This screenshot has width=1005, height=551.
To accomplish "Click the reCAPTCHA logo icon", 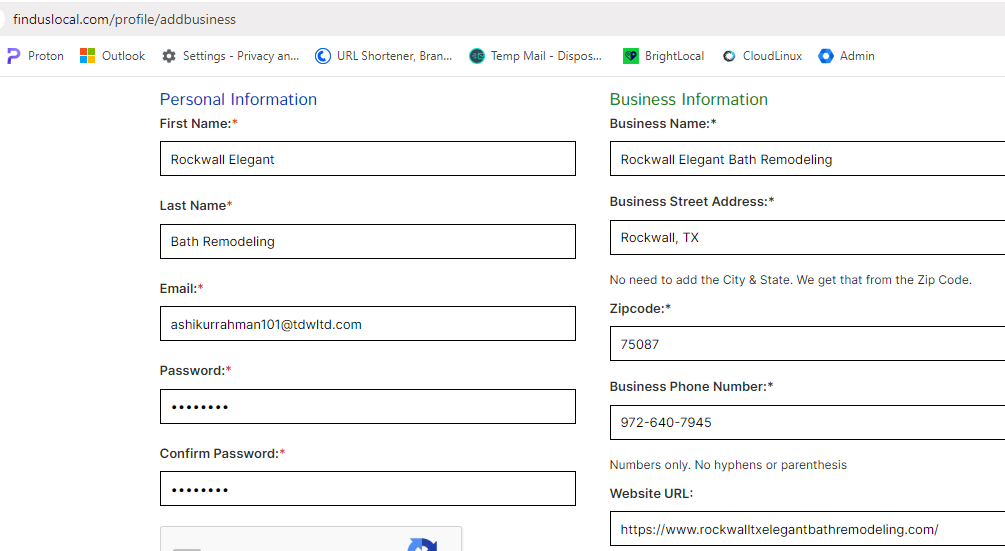I will 422,545.
